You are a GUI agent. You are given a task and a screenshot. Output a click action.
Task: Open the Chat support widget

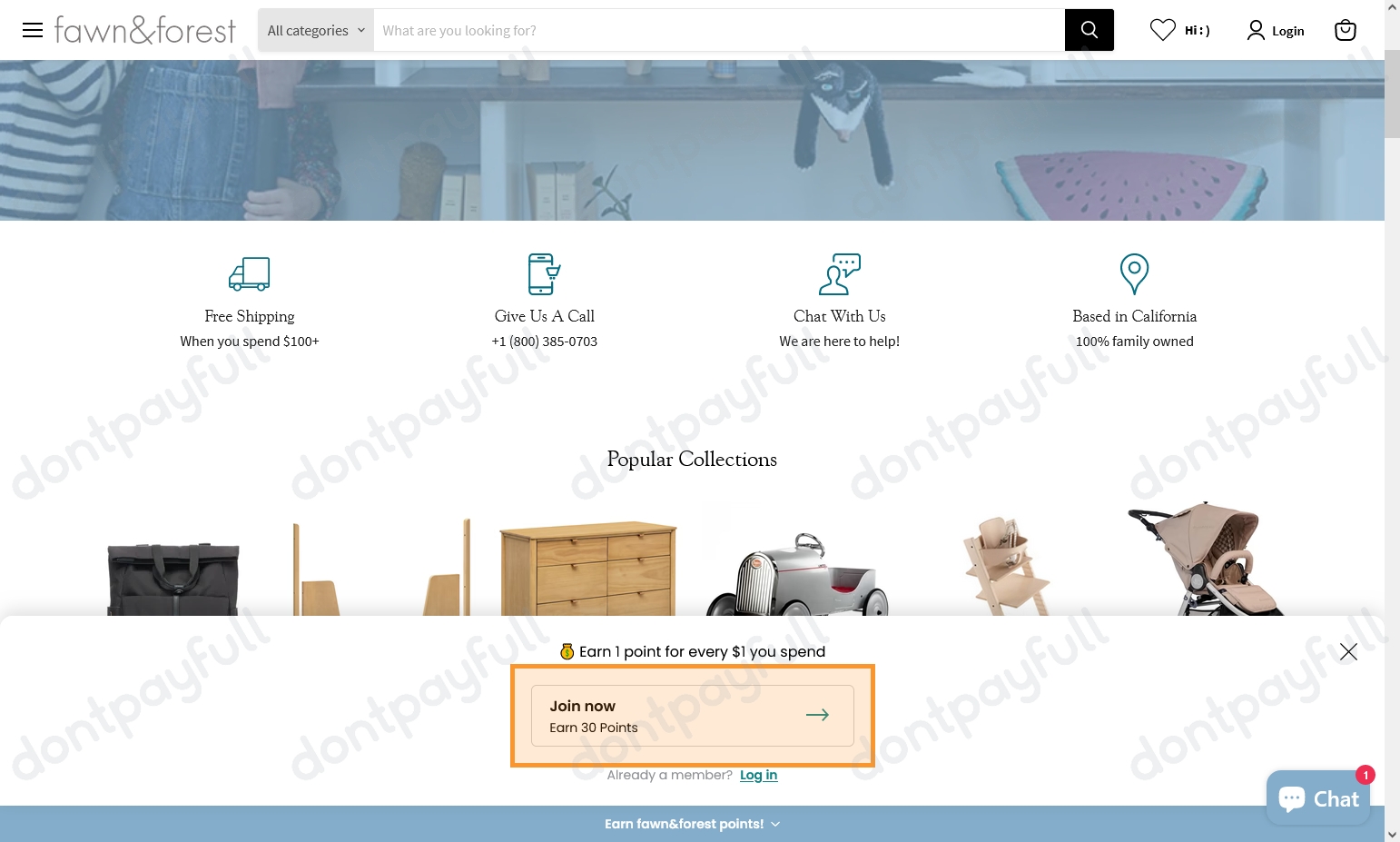coord(1318,798)
